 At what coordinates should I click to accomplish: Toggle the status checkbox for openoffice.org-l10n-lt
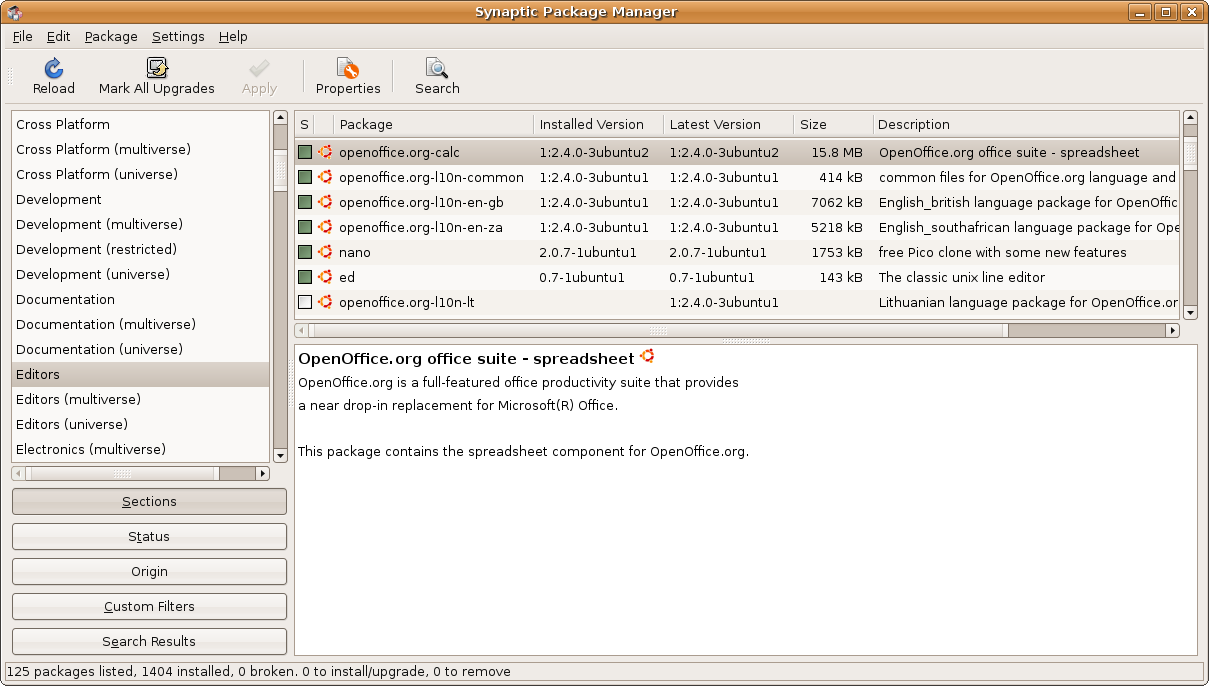305,302
